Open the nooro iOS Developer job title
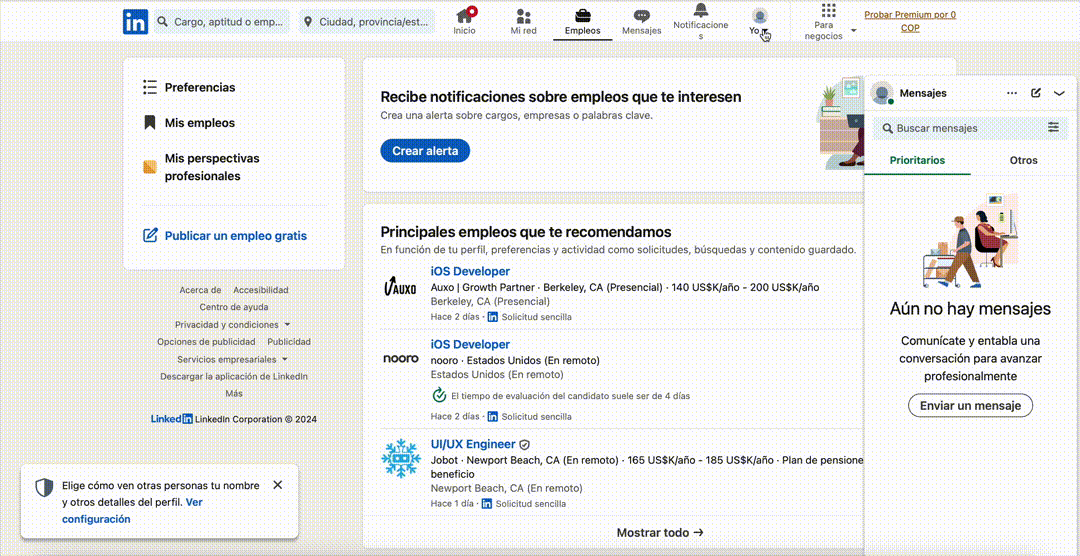The width and height of the screenshot is (1080, 556). (x=470, y=344)
